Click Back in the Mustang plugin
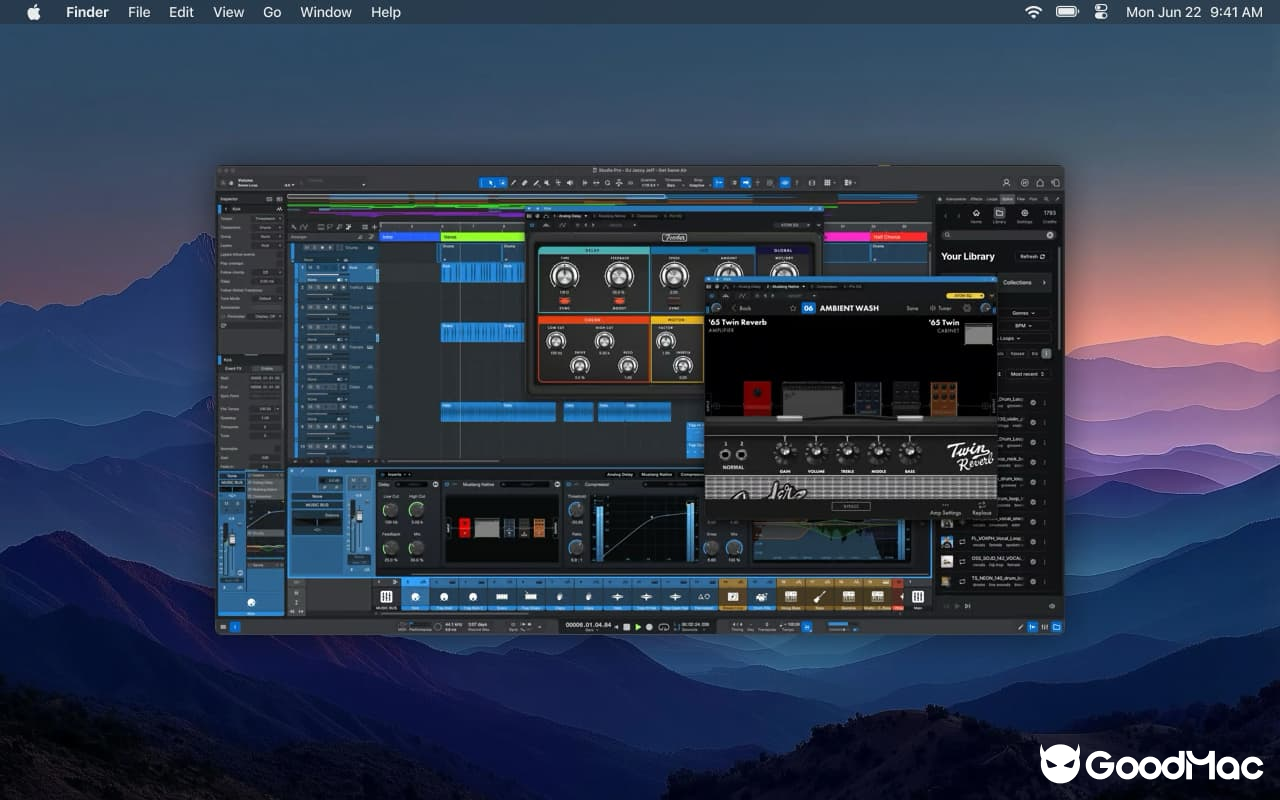 pyautogui.click(x=743, y=308)
